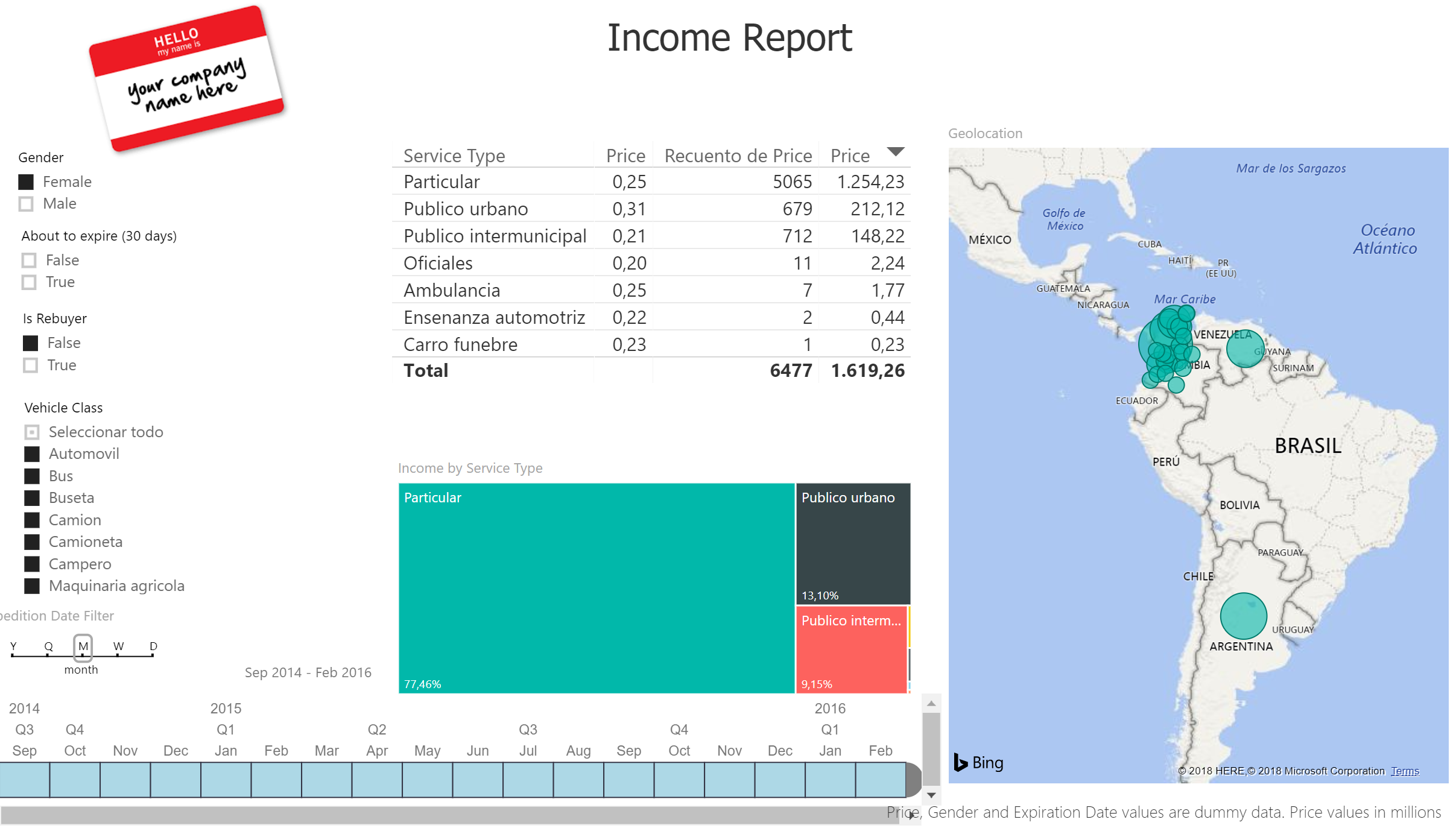Toggle "Seleccionar todo" in Vehicle Class slicer

click(x=32, y=432)
